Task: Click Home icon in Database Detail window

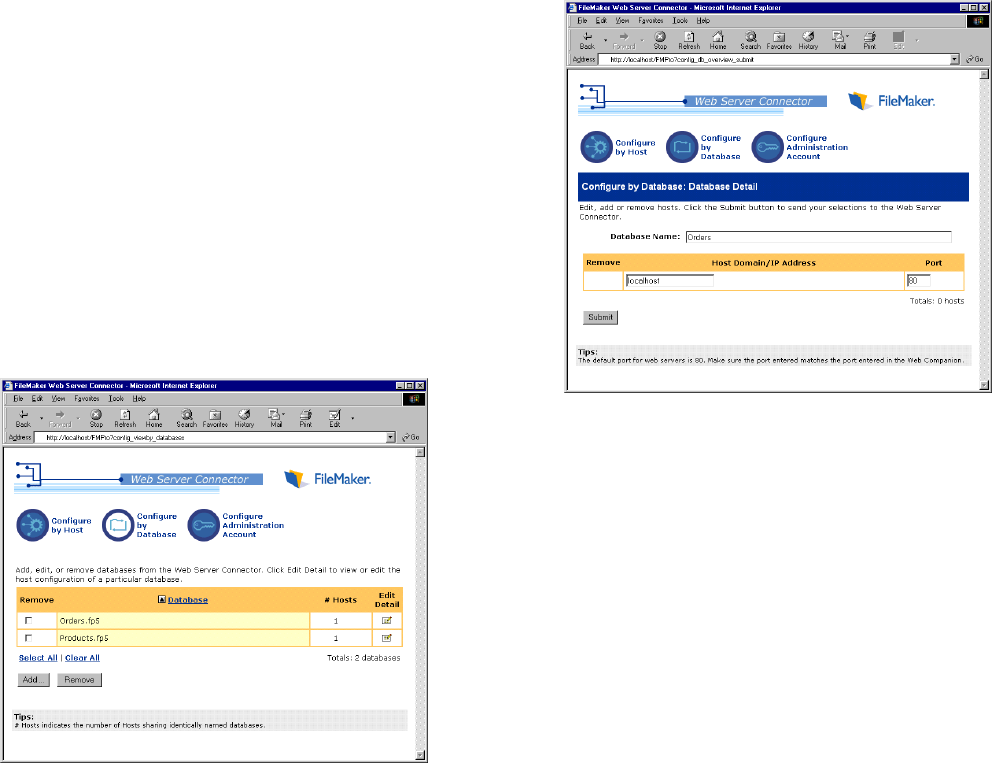Action: (717, 40)
